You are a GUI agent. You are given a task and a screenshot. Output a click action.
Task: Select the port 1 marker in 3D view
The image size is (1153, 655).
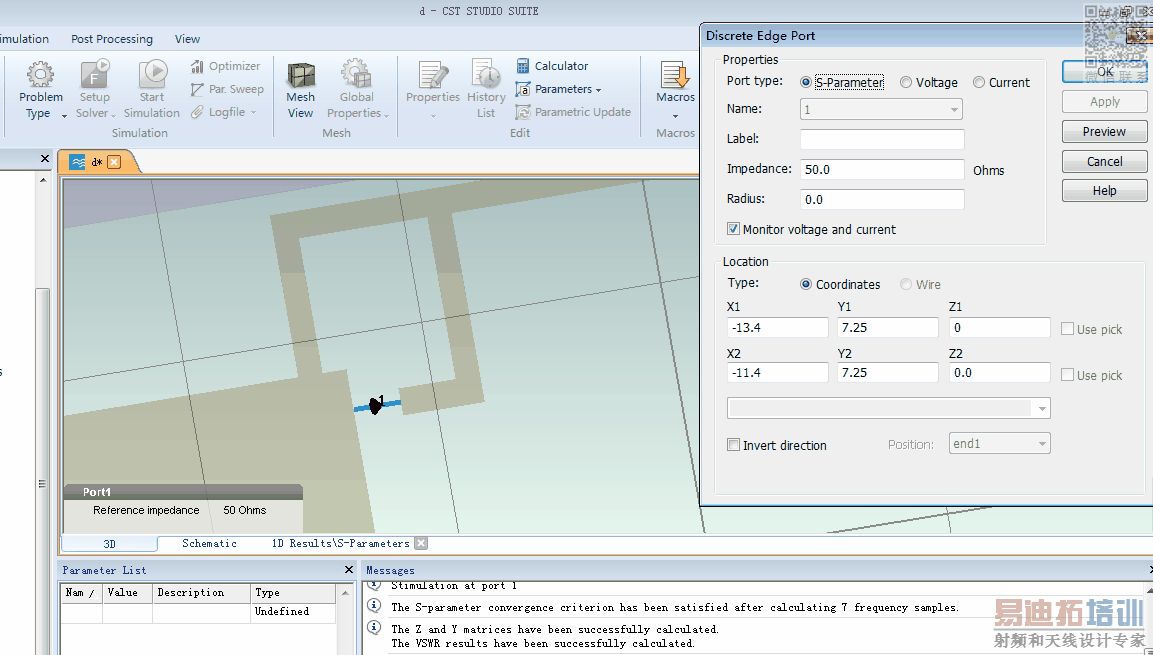pos(376,404)
